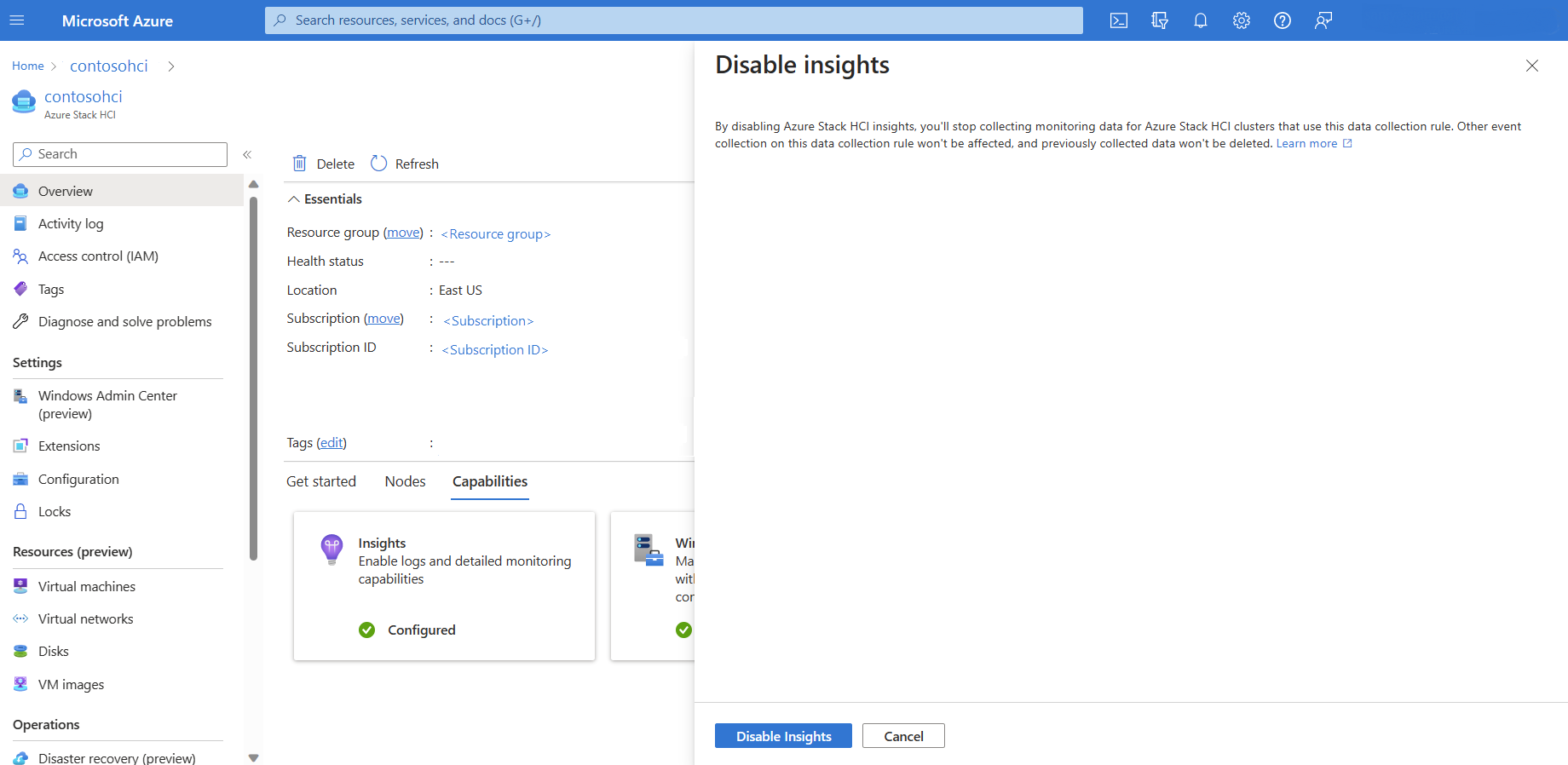The width and height of the screenshot is (1568, 765).
Task: Click the sidebar scrollbar down arrow
Action: [x=253, y=757]
